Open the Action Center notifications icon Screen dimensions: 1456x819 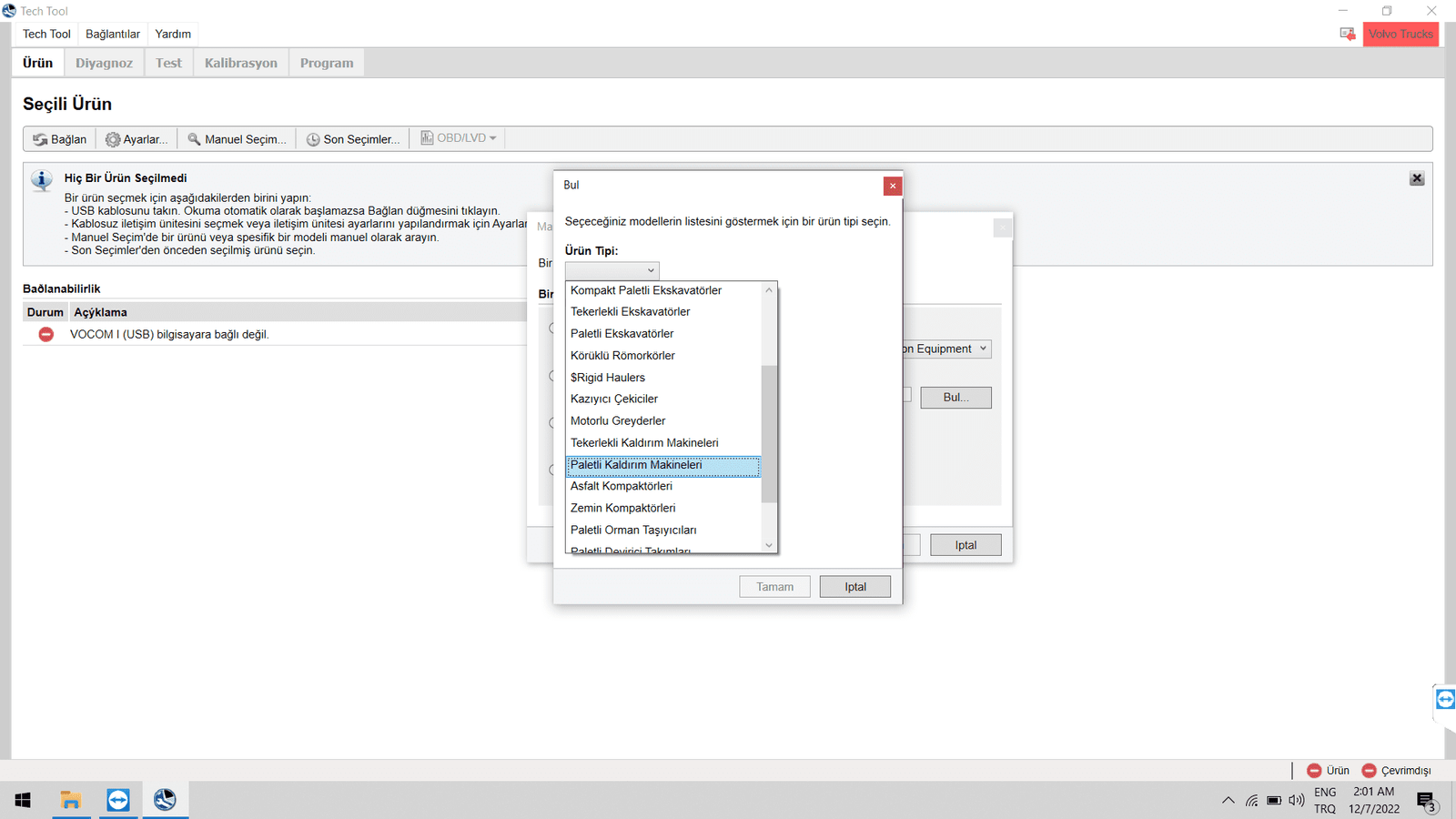tap(1426, 801)
